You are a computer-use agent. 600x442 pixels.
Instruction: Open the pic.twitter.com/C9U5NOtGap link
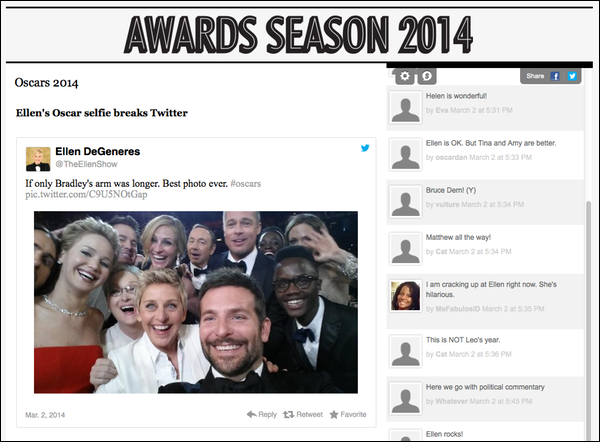[86, 194]
